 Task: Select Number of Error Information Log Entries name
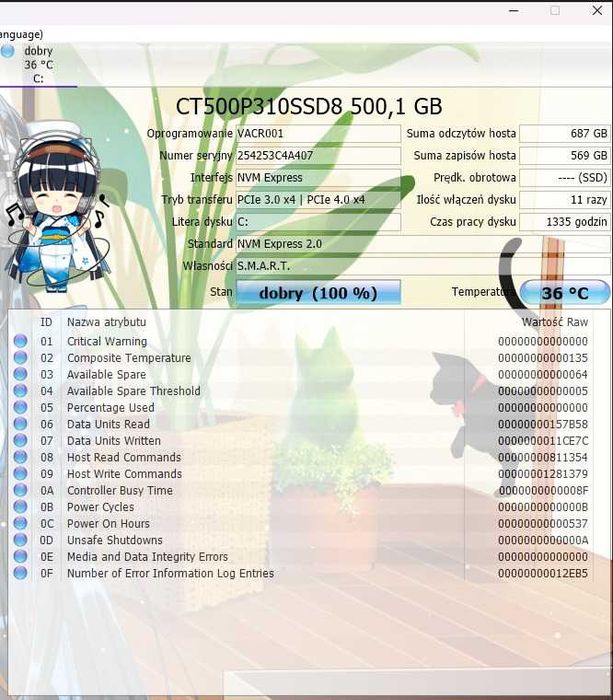170,573
